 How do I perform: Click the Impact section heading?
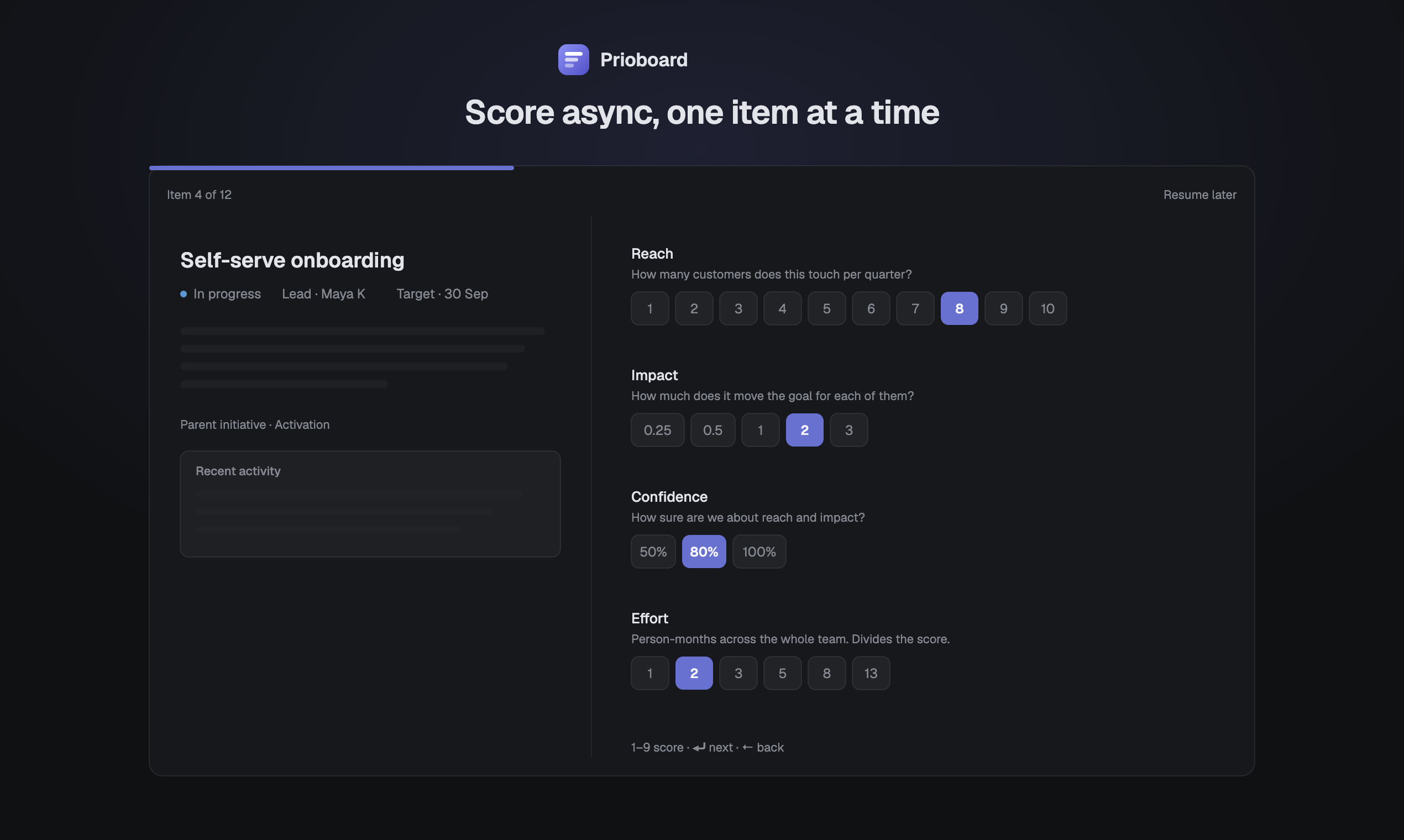654,375
